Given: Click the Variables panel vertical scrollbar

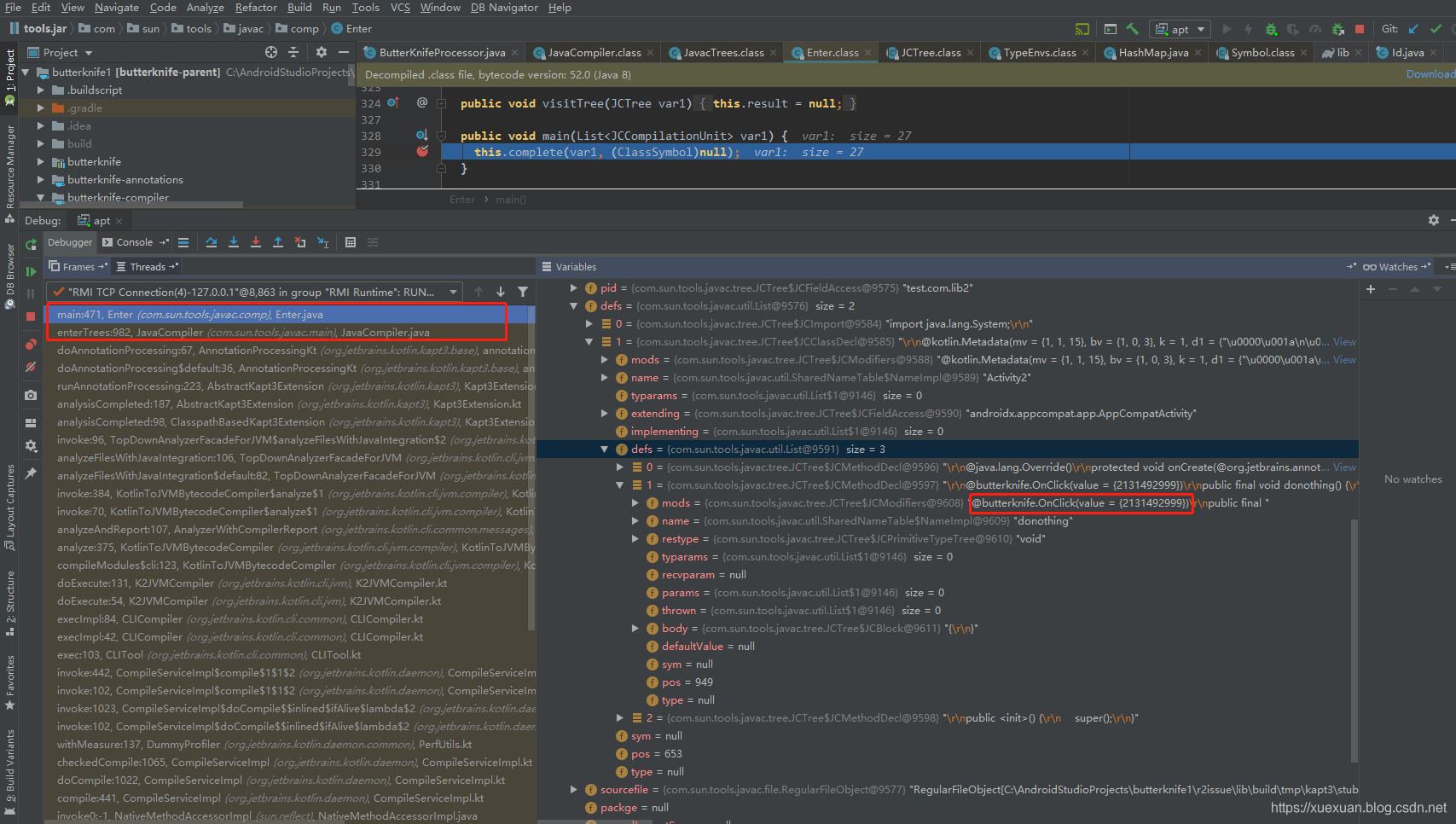Looking at the screenshot, I should (x=1354, y=640).
